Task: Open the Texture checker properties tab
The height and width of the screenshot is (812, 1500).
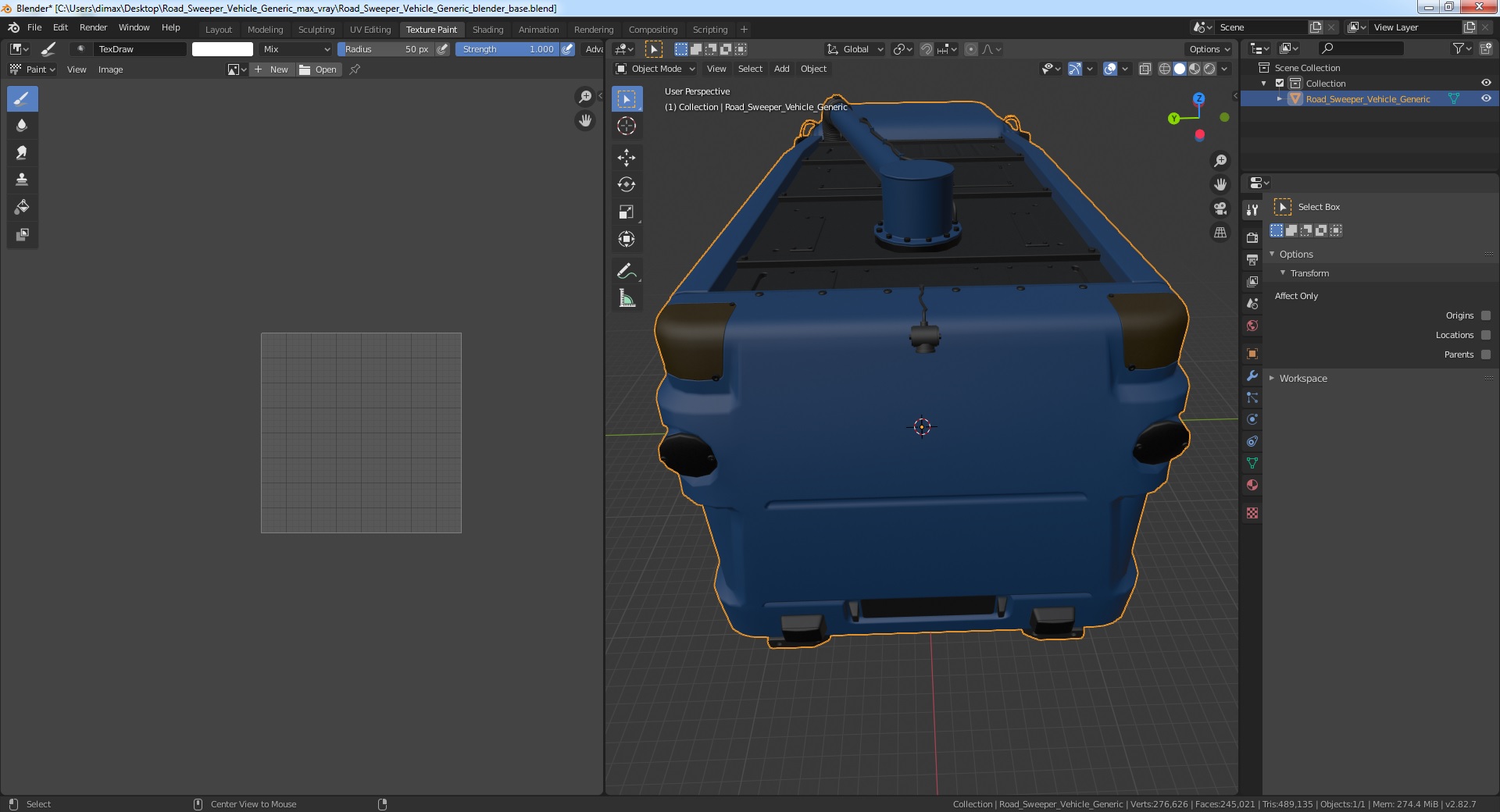Action: pos(1252,513)
